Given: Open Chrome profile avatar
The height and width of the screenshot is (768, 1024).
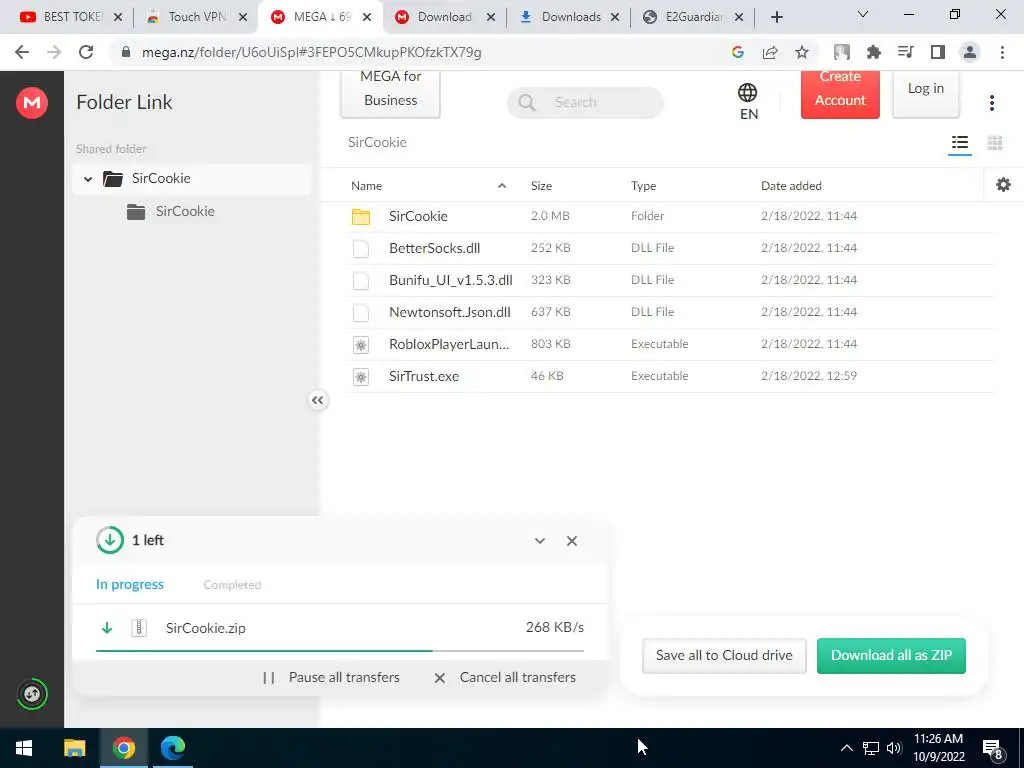Looking at the screenshot, I should [x=970, y=52].
